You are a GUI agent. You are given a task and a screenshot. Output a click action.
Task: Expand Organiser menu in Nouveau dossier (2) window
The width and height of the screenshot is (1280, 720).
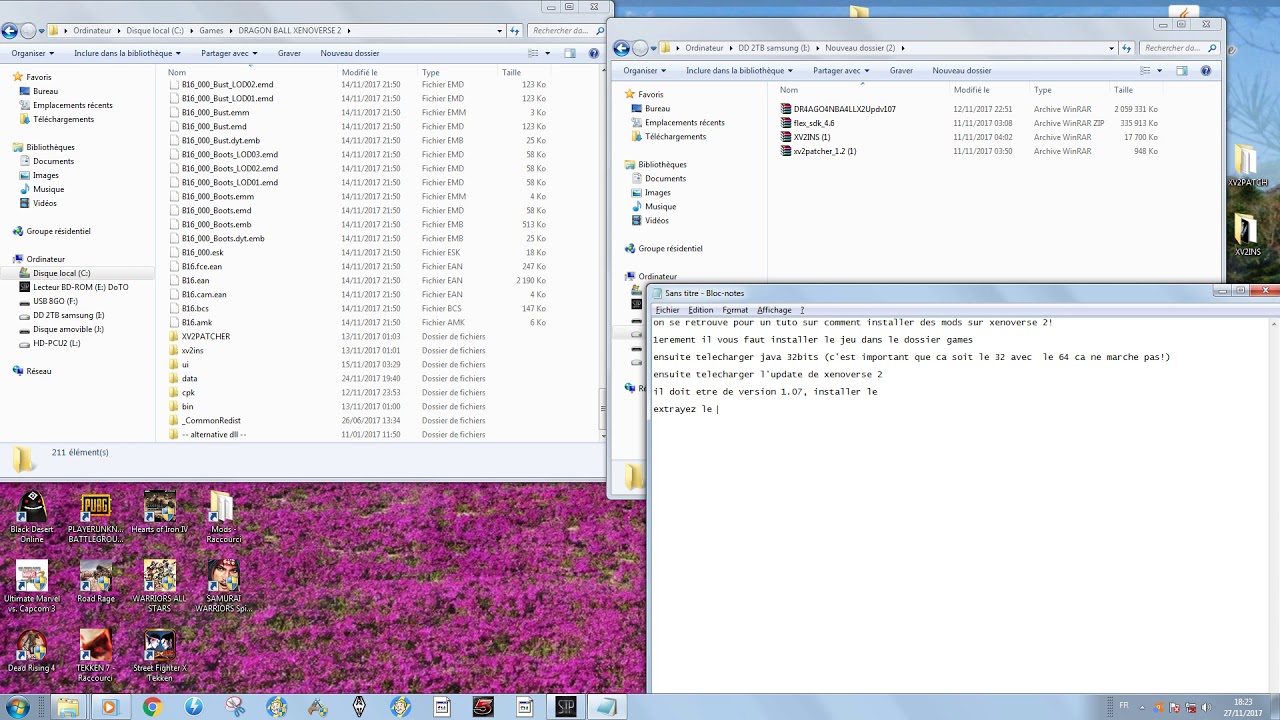(x=644, y=71)
